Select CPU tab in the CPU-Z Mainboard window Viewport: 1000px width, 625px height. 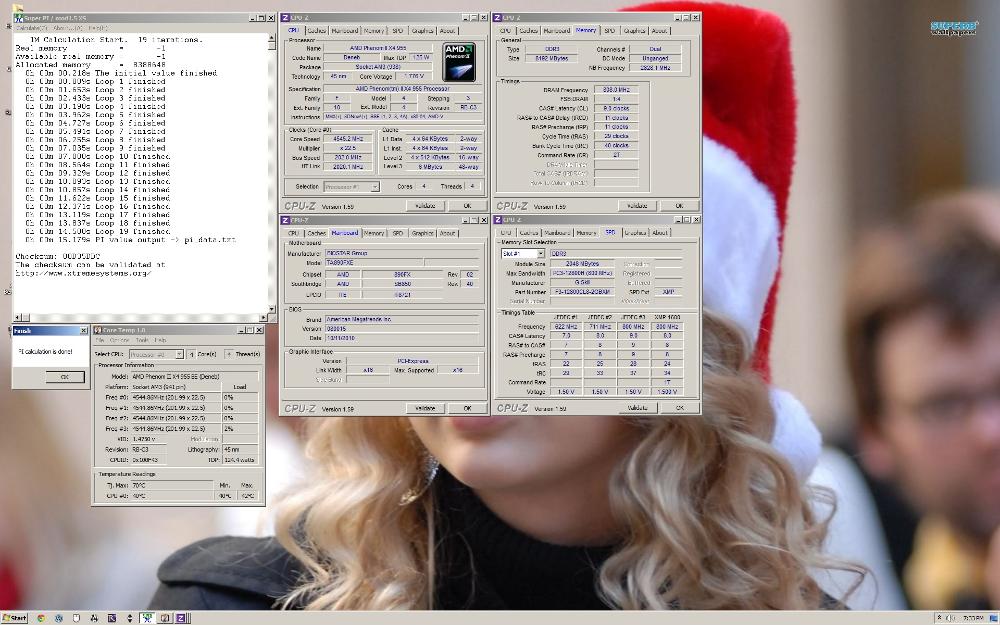point(293,233)
